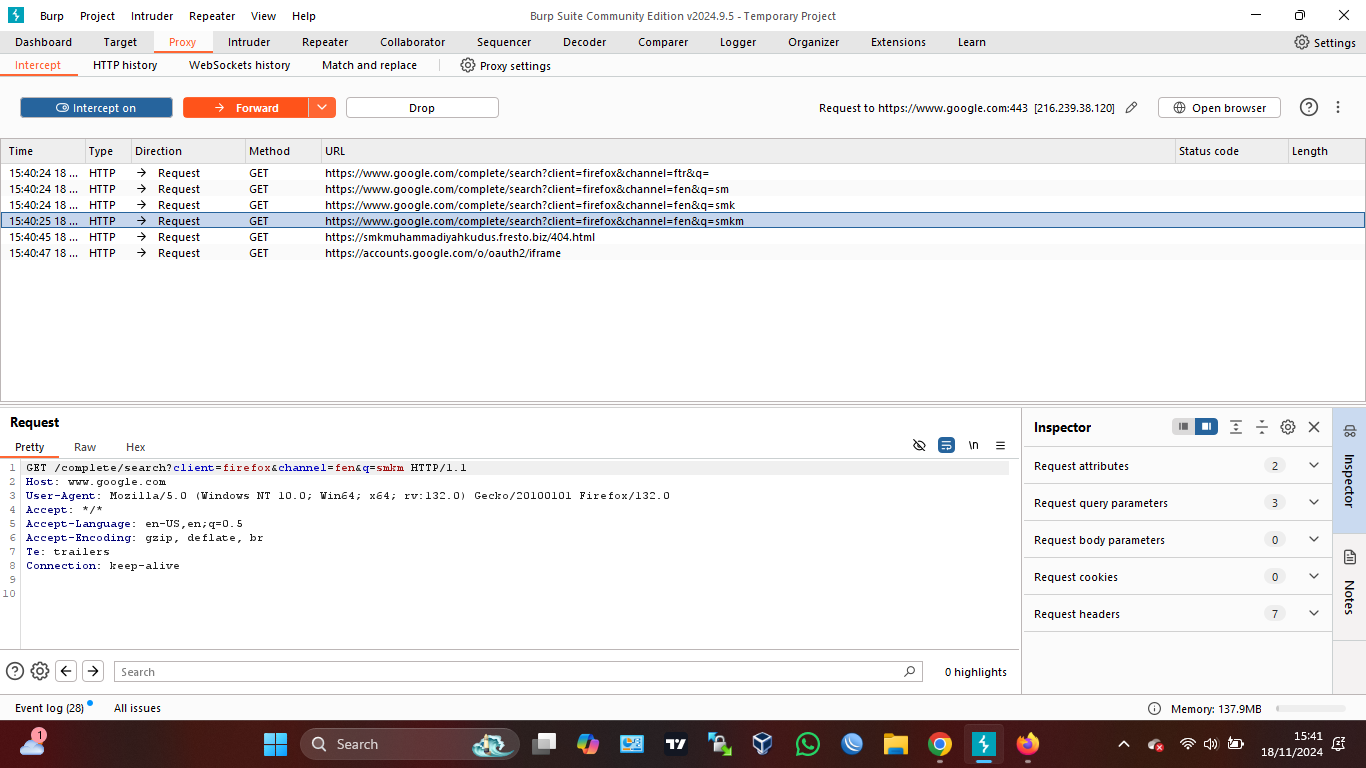Screen dimensions: 1366x768
Task: Click Open browser button
Action: tap(1219, 108)
